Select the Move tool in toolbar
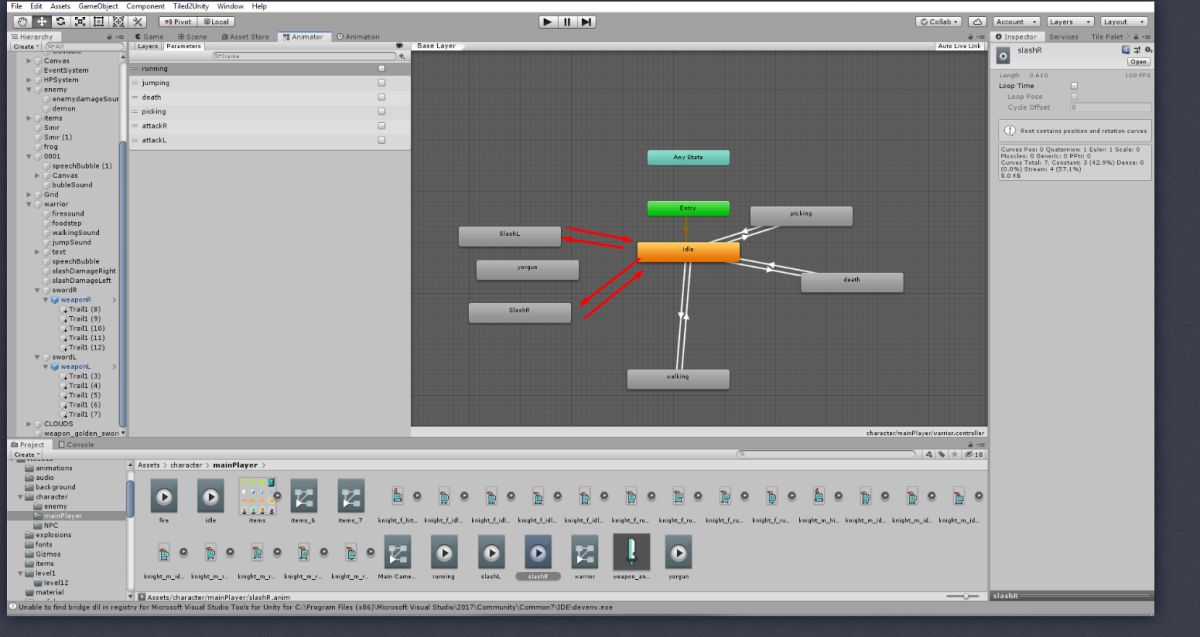This screenshot has height=637, width=1200. coord(42,21)
